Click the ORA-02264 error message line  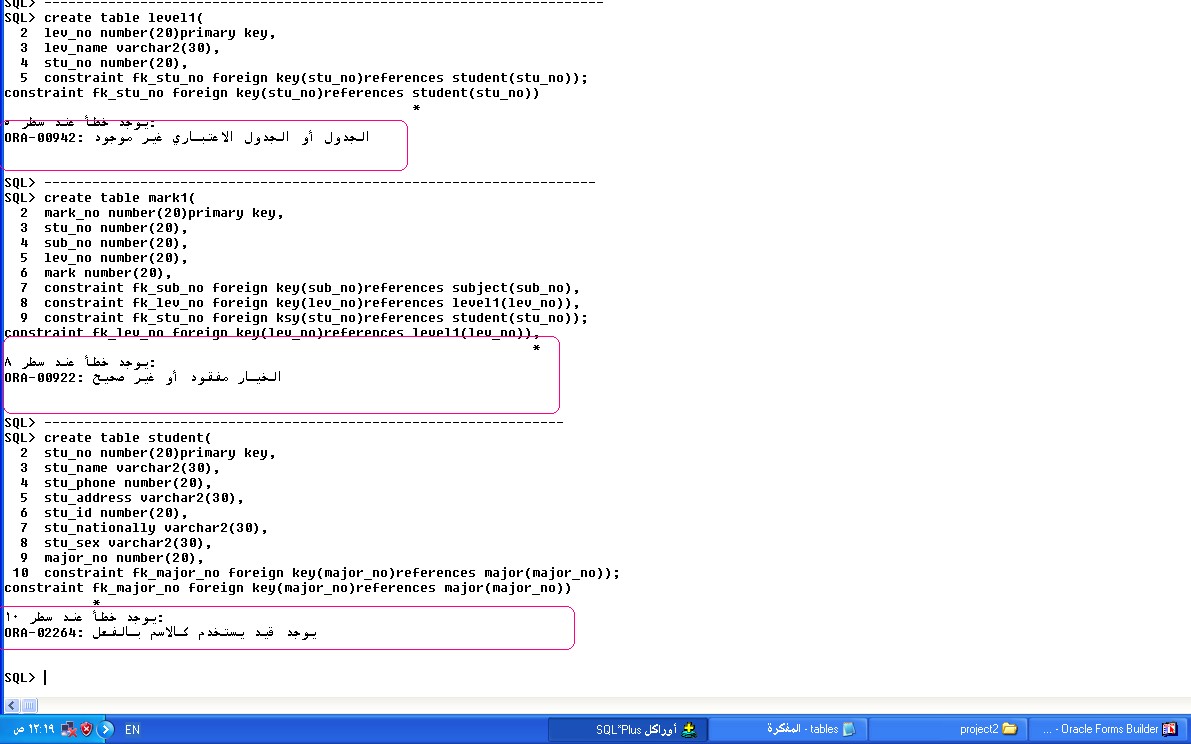click(160, 633)
